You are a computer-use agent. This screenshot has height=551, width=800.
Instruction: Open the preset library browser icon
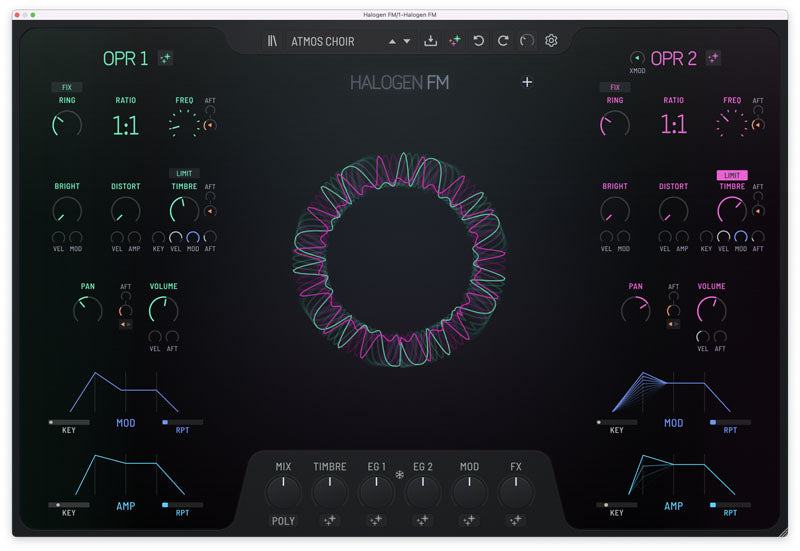point(272,41)
